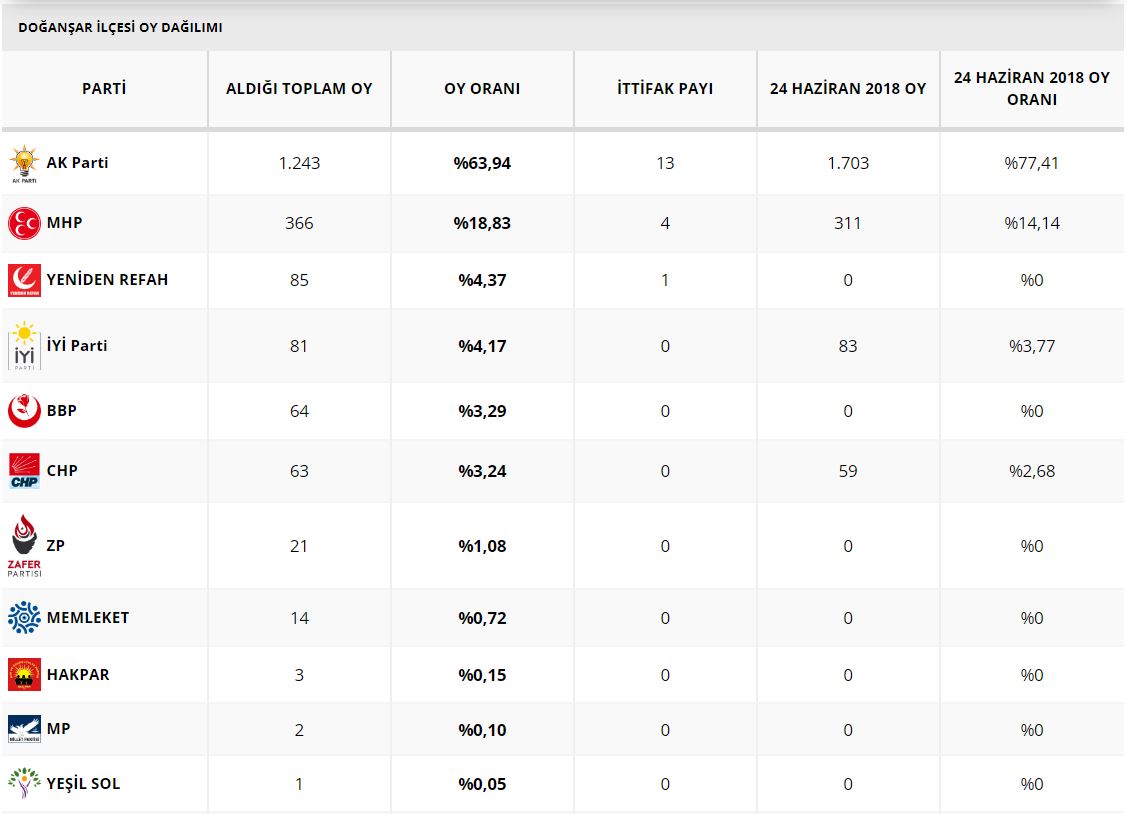Click the 24 HAZİRAN 2018 OY ORANI header
The width and height of the screenshot is (1127, 814).
(x=1031, y=89)
